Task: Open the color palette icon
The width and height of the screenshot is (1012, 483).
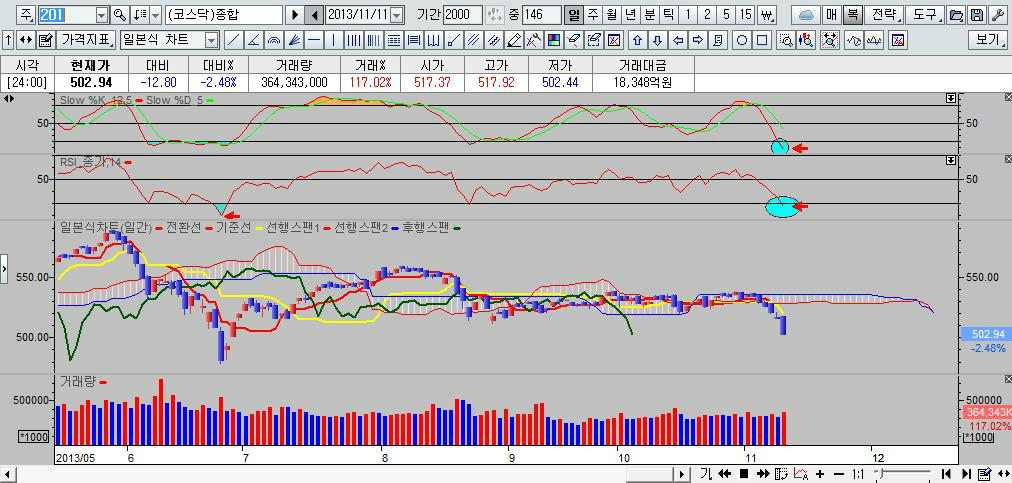Action: point(554,40)
